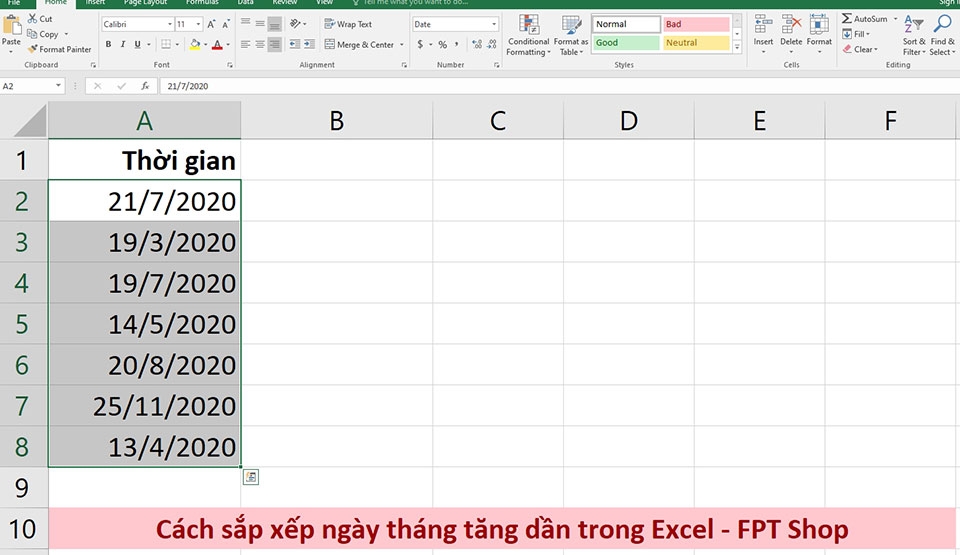Increase font size with the larger A icon
960x555 pixels.
pos(211,24)
